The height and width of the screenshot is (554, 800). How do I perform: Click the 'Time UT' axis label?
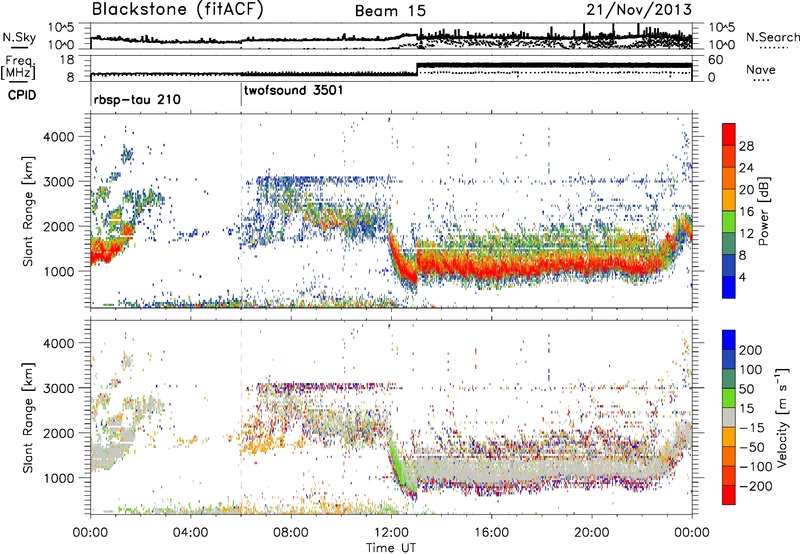(391, 548)
